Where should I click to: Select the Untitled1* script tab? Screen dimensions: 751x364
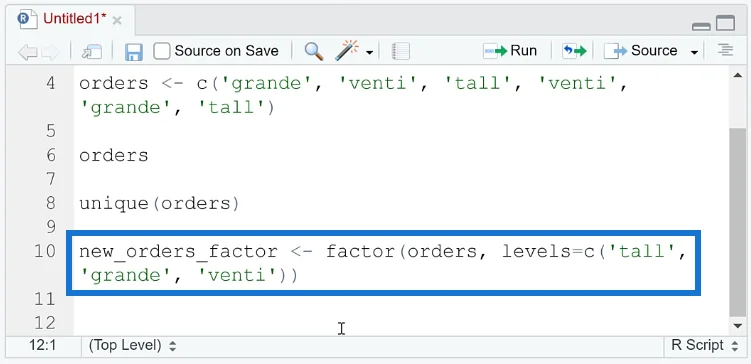tap(71, 19)
